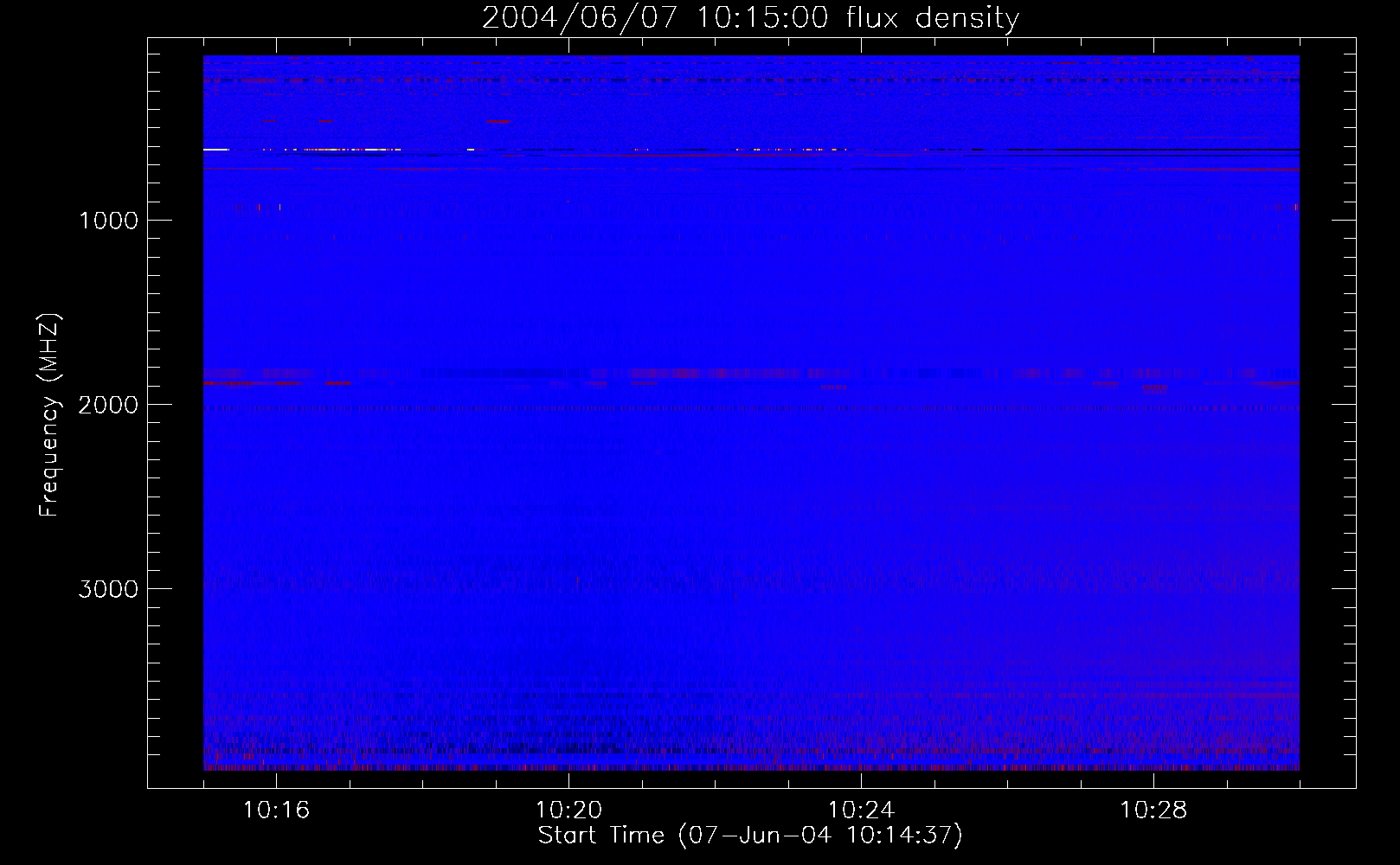1400x865 pixels.
Task: Click the plot title '2004/06/07 10:15:00 flux density'
Action: pos(750,18)
